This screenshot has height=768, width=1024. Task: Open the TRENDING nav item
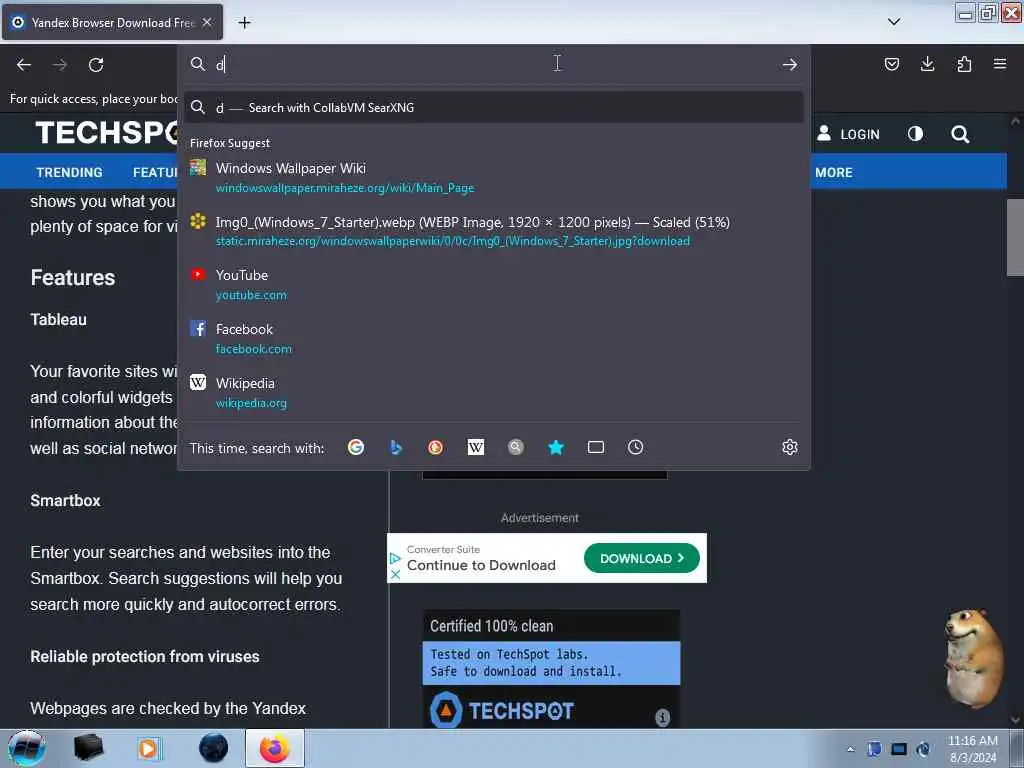pos(69,172)
